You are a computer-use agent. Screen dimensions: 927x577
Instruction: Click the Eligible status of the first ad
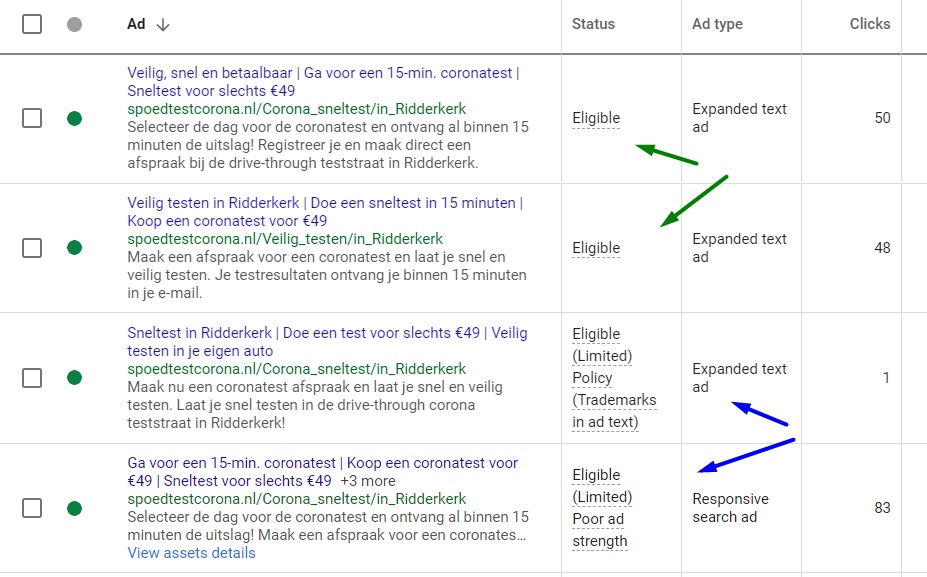point(596,118)
